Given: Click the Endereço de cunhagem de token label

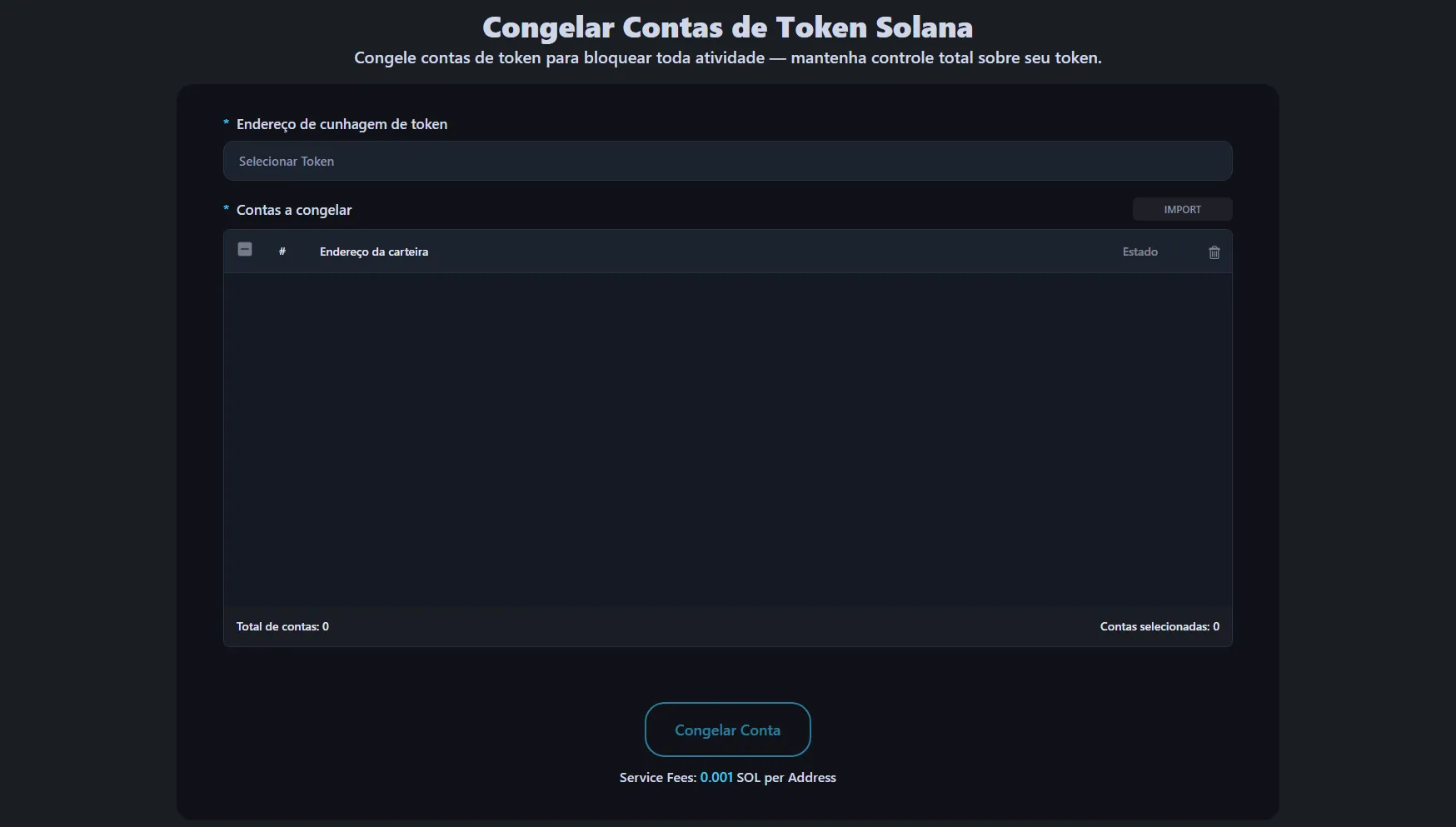Looking at the screenshot, I should coord(342,124).
